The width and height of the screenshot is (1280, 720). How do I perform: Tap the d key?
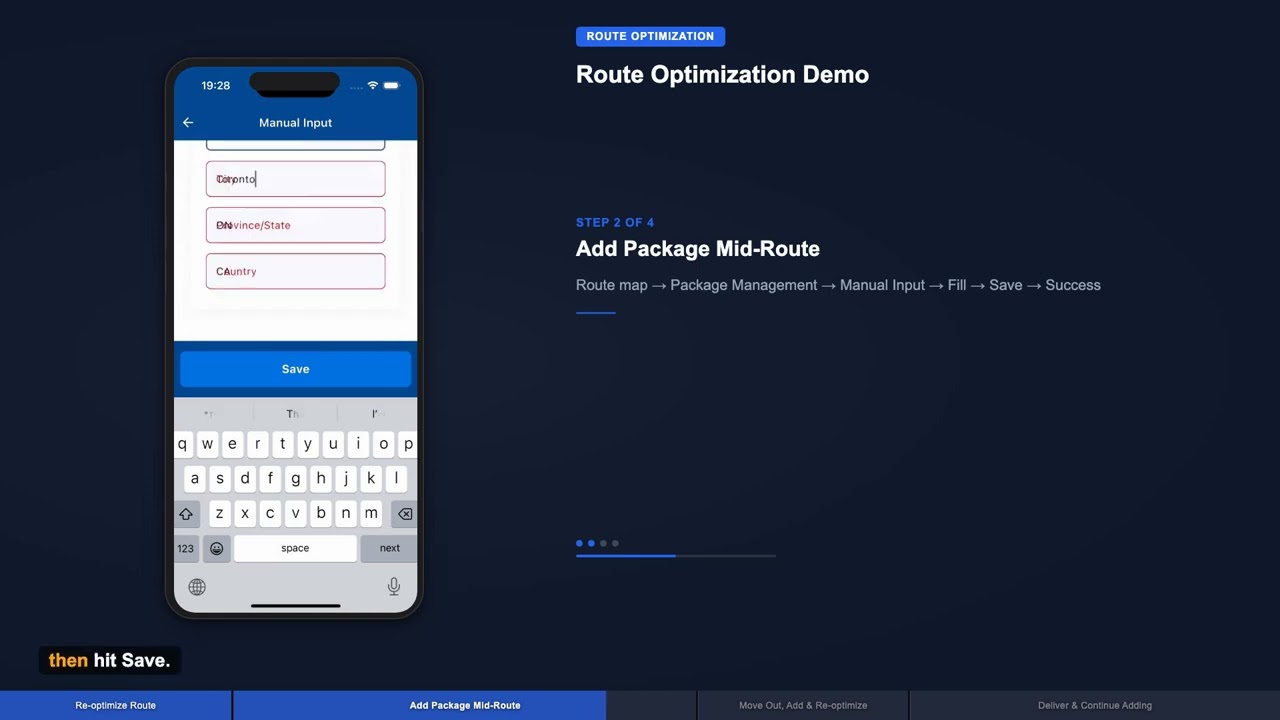(x=245, y=478)
